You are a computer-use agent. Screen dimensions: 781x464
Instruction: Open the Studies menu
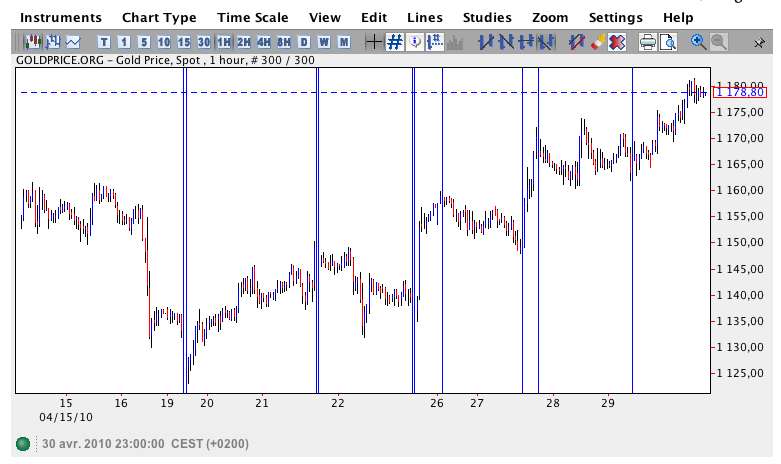click(x=487, y=17)
